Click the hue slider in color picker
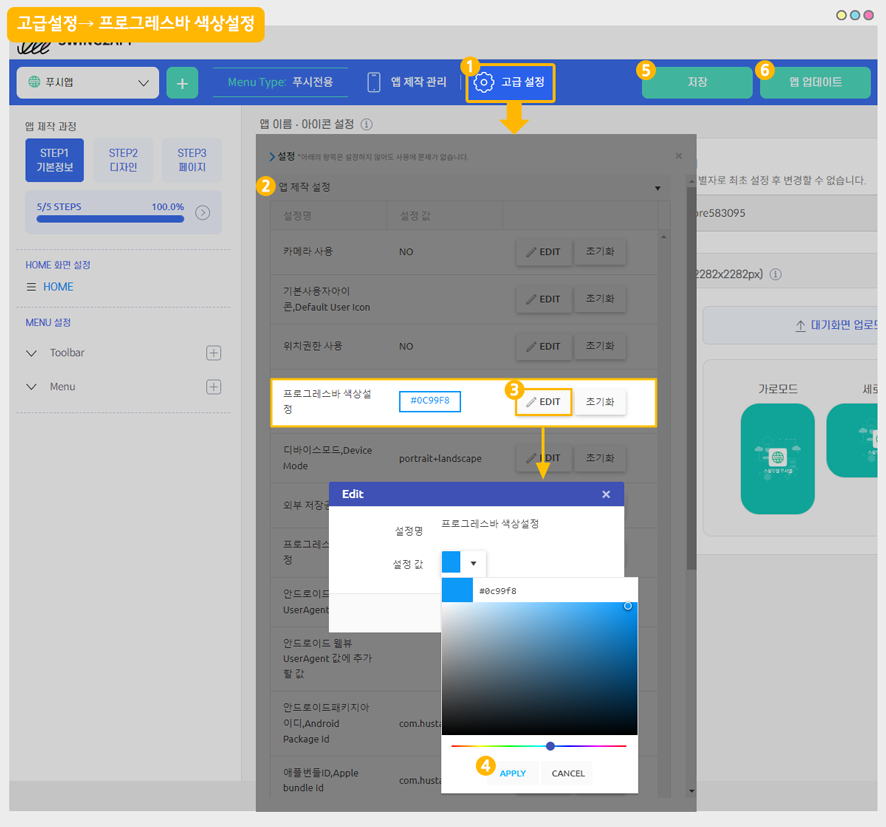The height and width of the screenshot is (827, 886). tap(538, 746)
